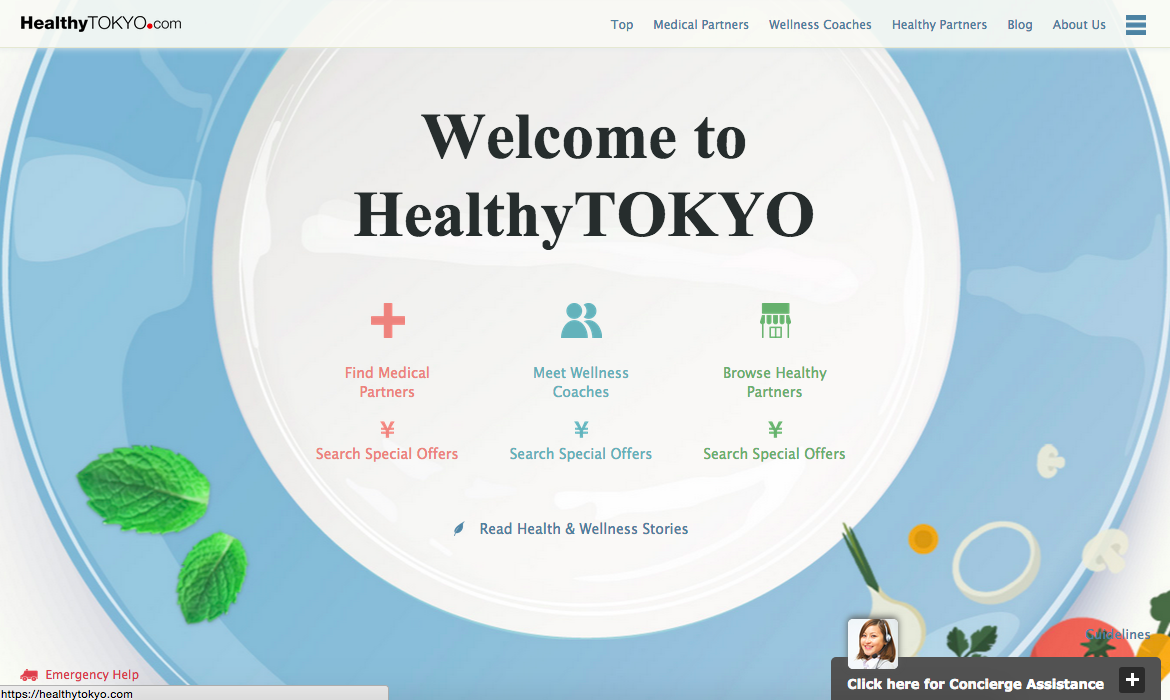This screenshot has height=700, width=1170.
Task: Click Browse Healthy Partners link
Action: coord(775,382)
